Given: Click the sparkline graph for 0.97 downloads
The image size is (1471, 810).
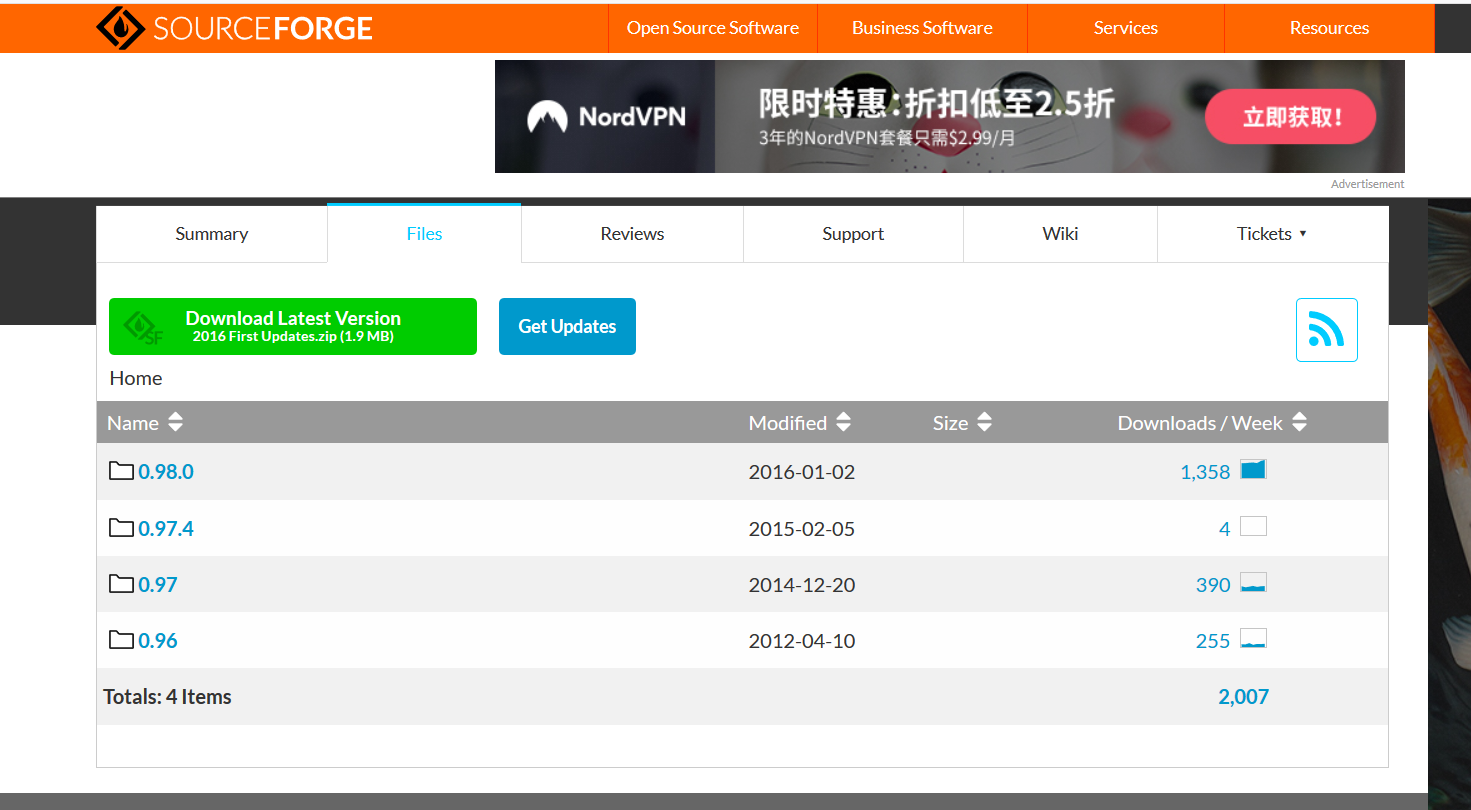Looking at the screenshot, I should click(x=1254, y=581).
